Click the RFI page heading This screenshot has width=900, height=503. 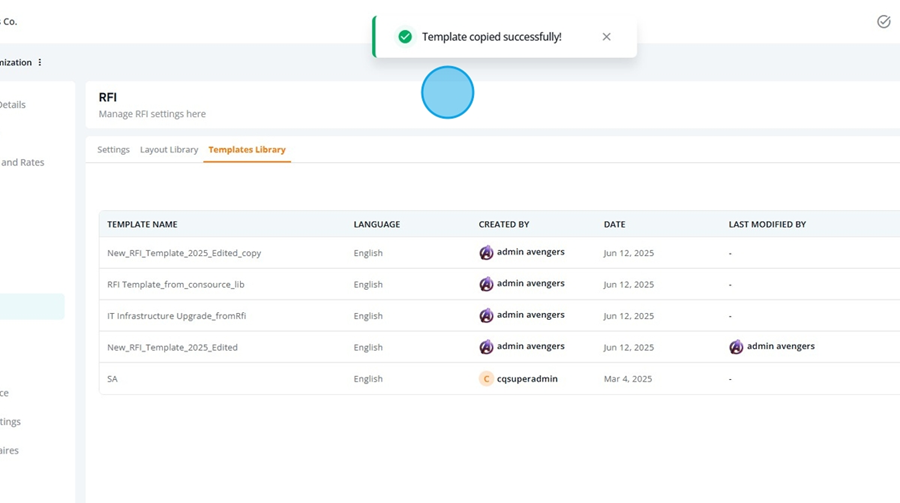(x=107, y=97)
